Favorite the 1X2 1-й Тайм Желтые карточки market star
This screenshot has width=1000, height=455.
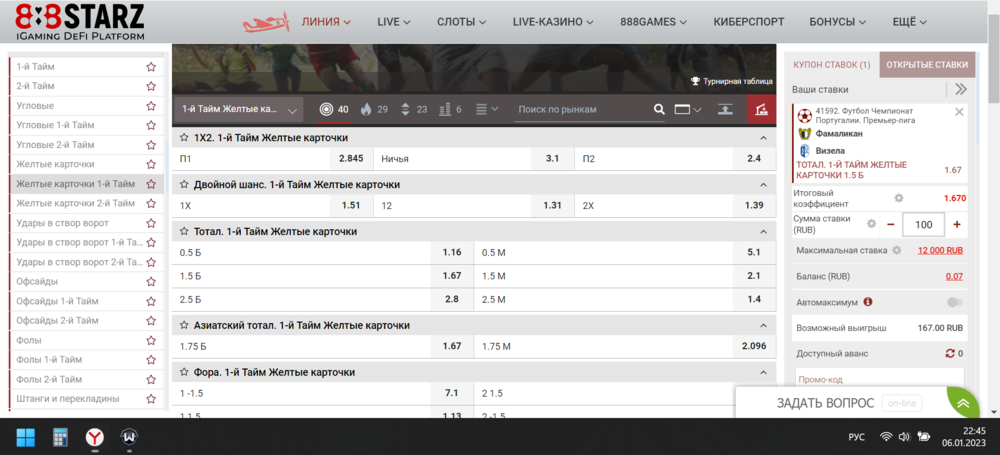184,138
